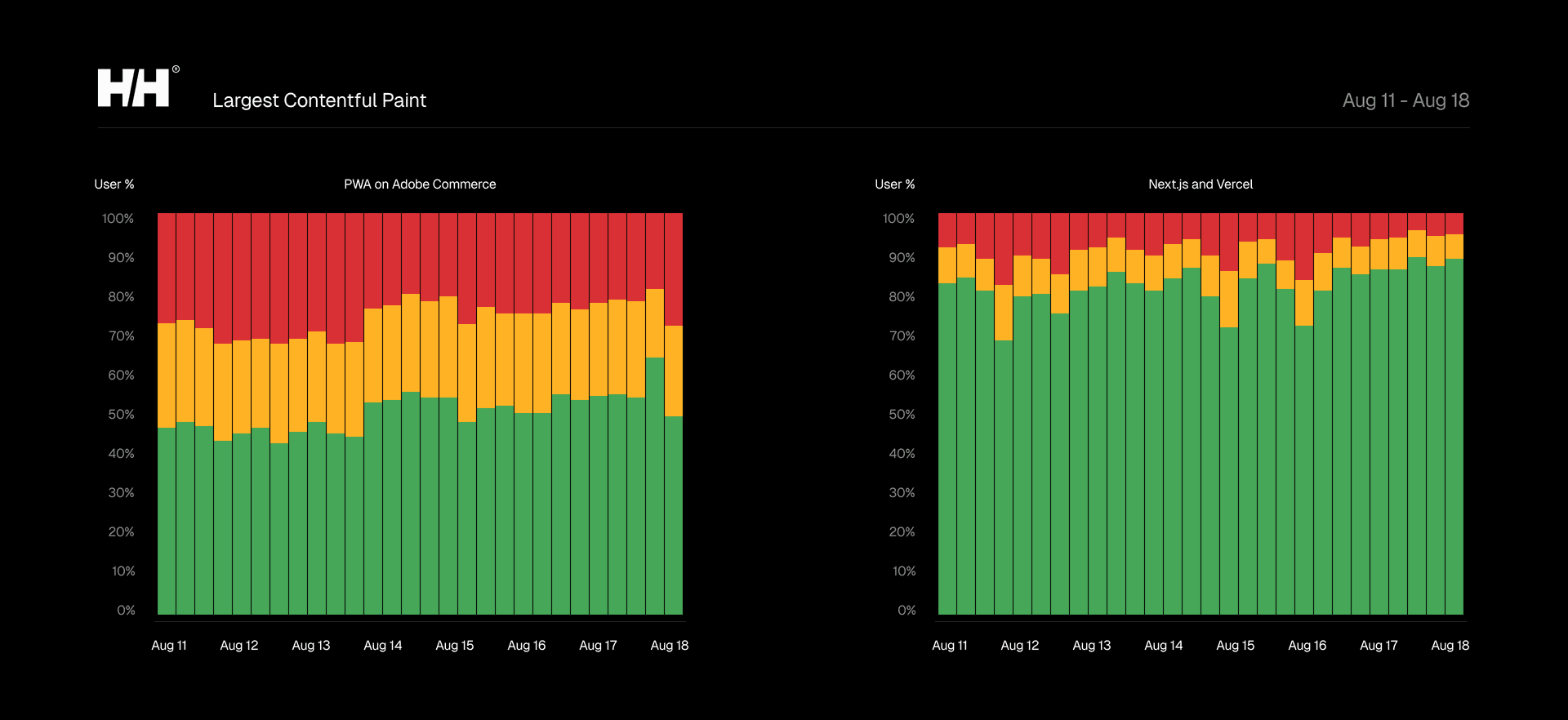Click red segment of first left chart bar
Screen dimensions: 1568x720
coord(167,268)
